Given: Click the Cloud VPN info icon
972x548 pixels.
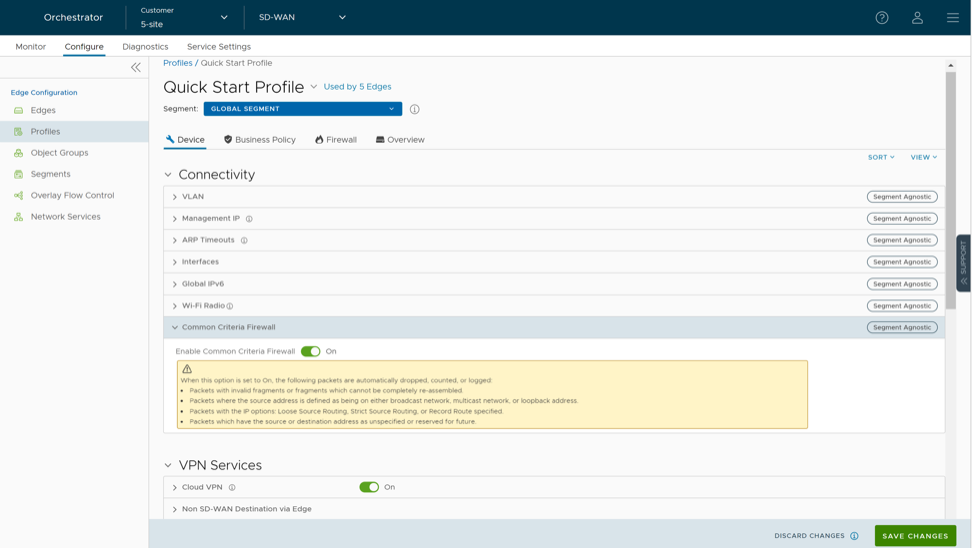Looking at the screenshot, I should coord(232,488).
